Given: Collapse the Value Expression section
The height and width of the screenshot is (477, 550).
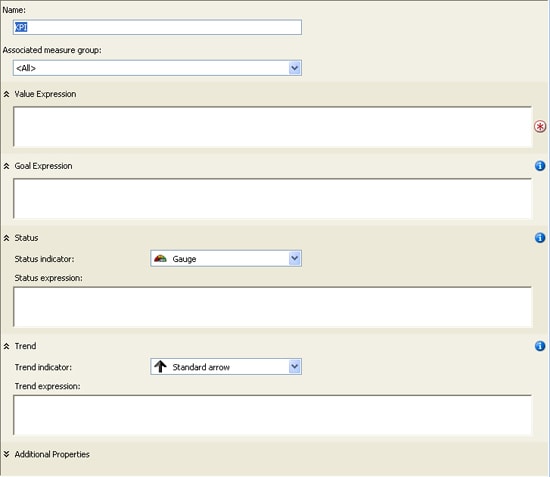Looking at the screenshot, I should tap(6, 94).
